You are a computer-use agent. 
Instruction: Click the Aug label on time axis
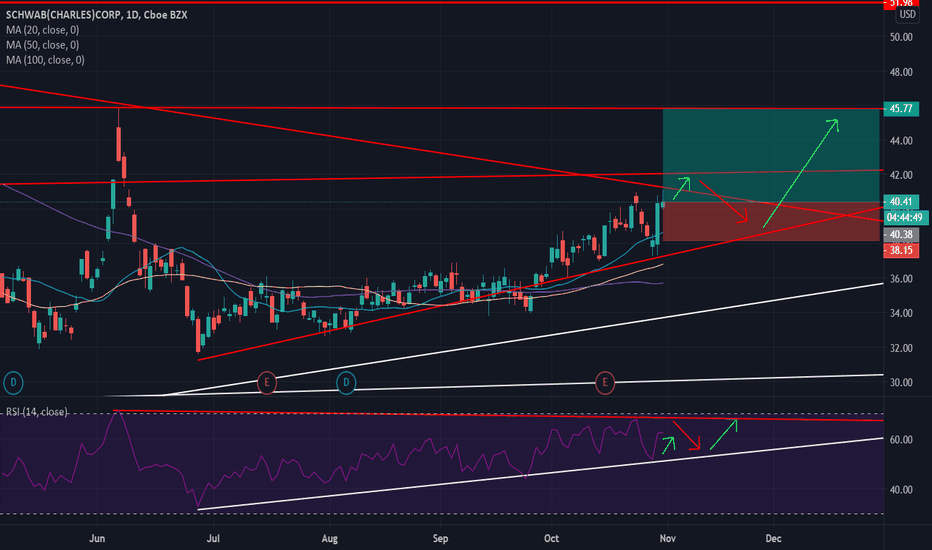(x=329, y=539)
